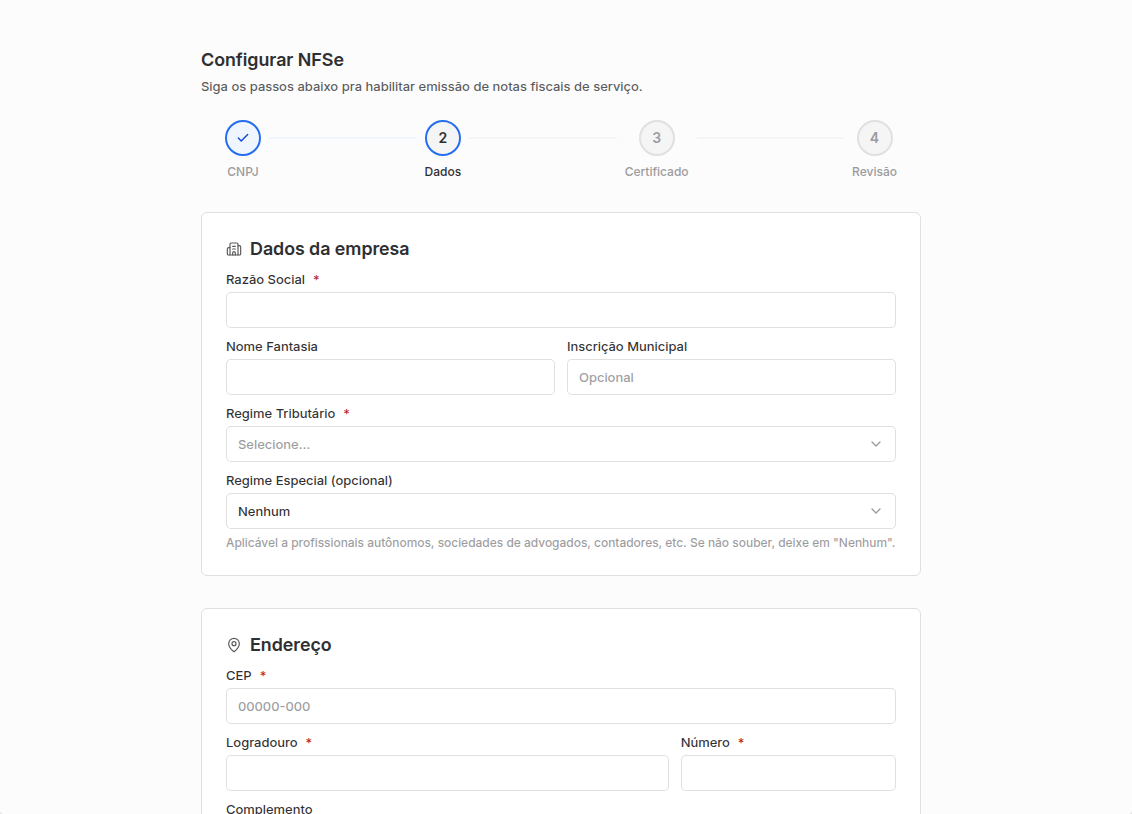Click the Inscrição Municipal label
Image resolution: width=1132 pixels, height=814 pixels.
coord(627,347)
